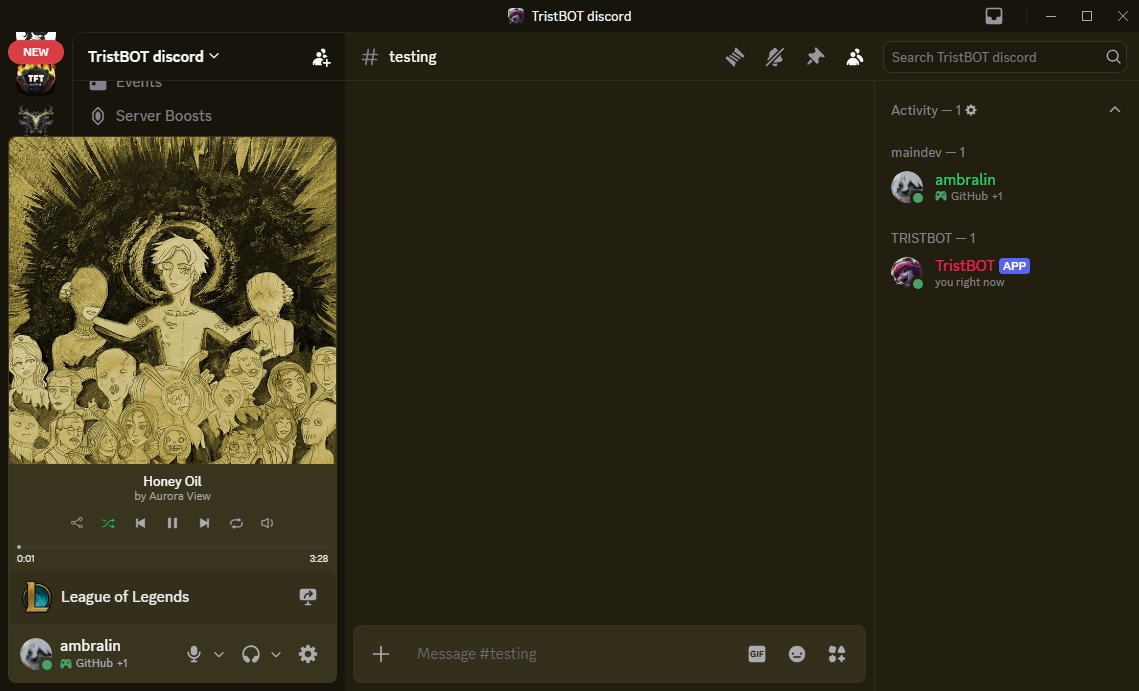
Task: Open TristBOT in the member list
Action: [x=1006, y=272]
